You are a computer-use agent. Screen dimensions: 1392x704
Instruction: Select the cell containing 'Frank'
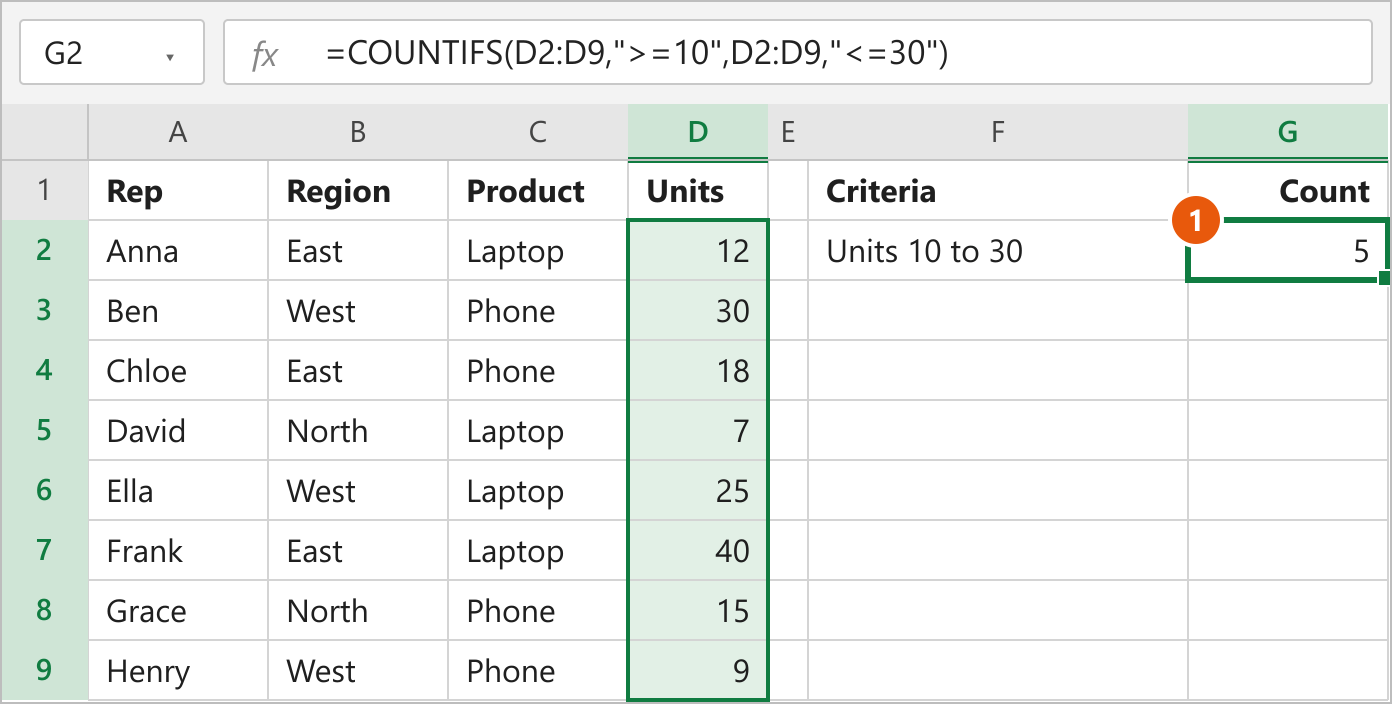(x=178, y=551)
